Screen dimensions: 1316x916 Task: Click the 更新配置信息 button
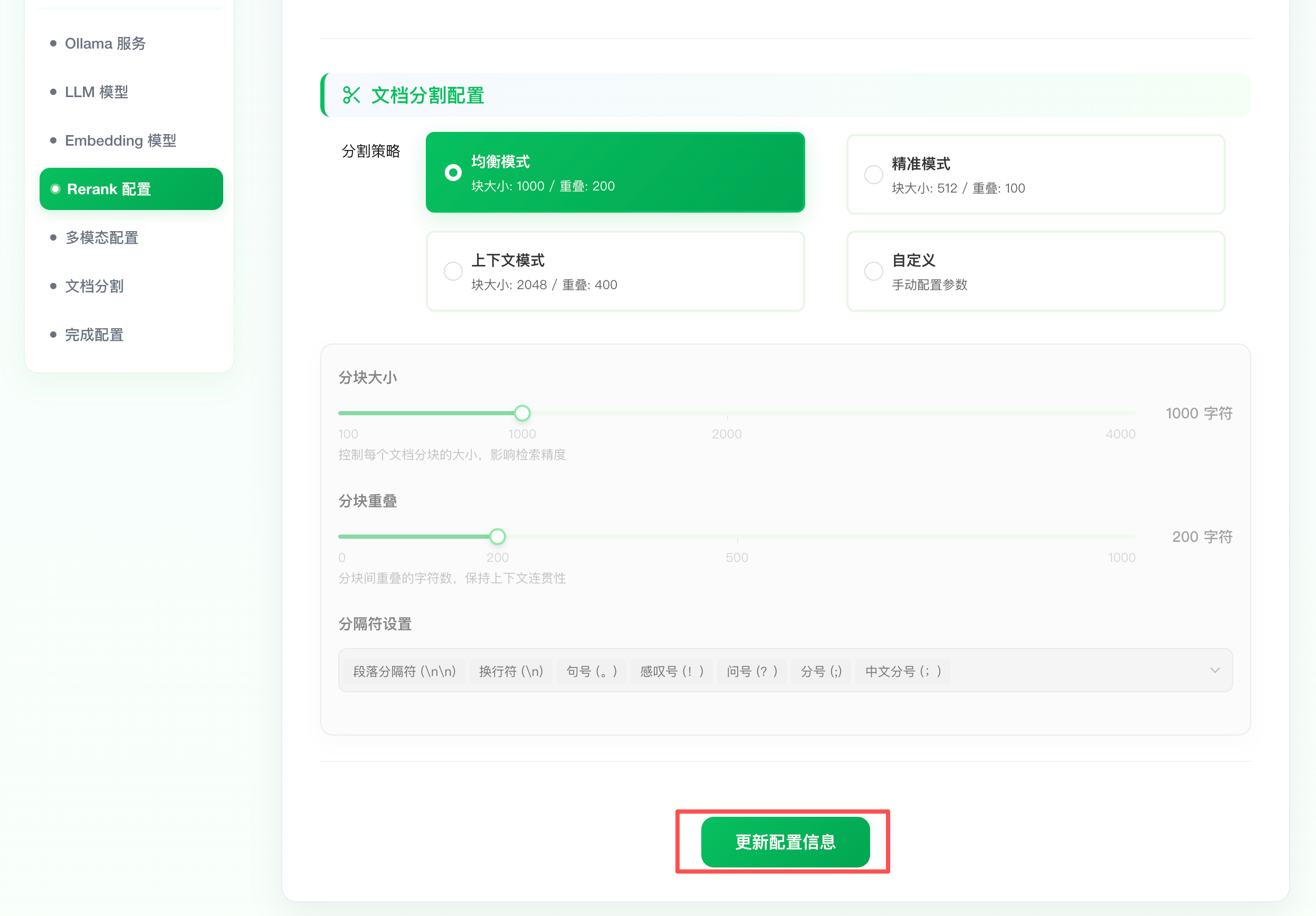[x=785, y=842]
